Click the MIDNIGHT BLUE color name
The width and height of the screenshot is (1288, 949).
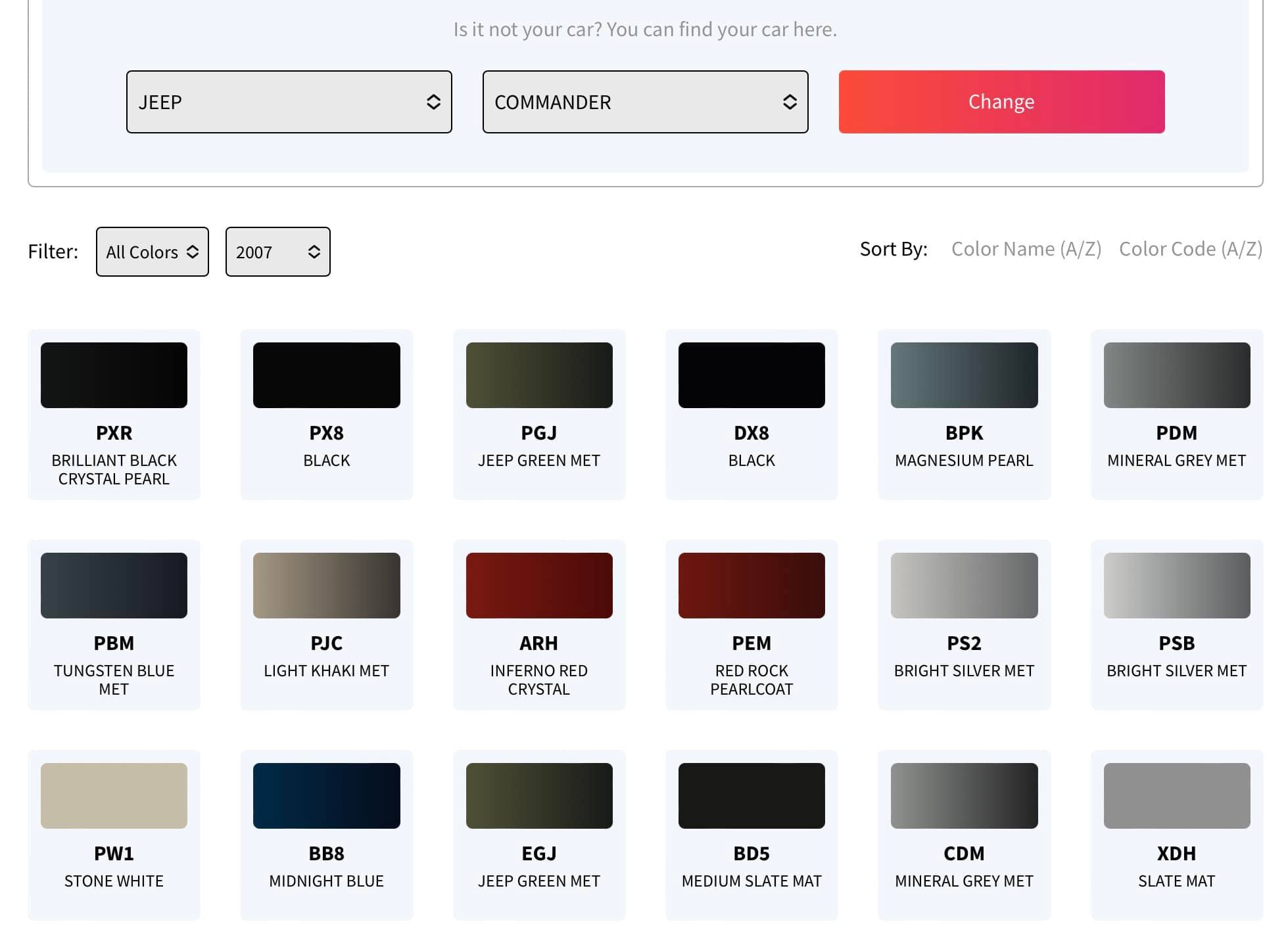click(x=326, y=881)
